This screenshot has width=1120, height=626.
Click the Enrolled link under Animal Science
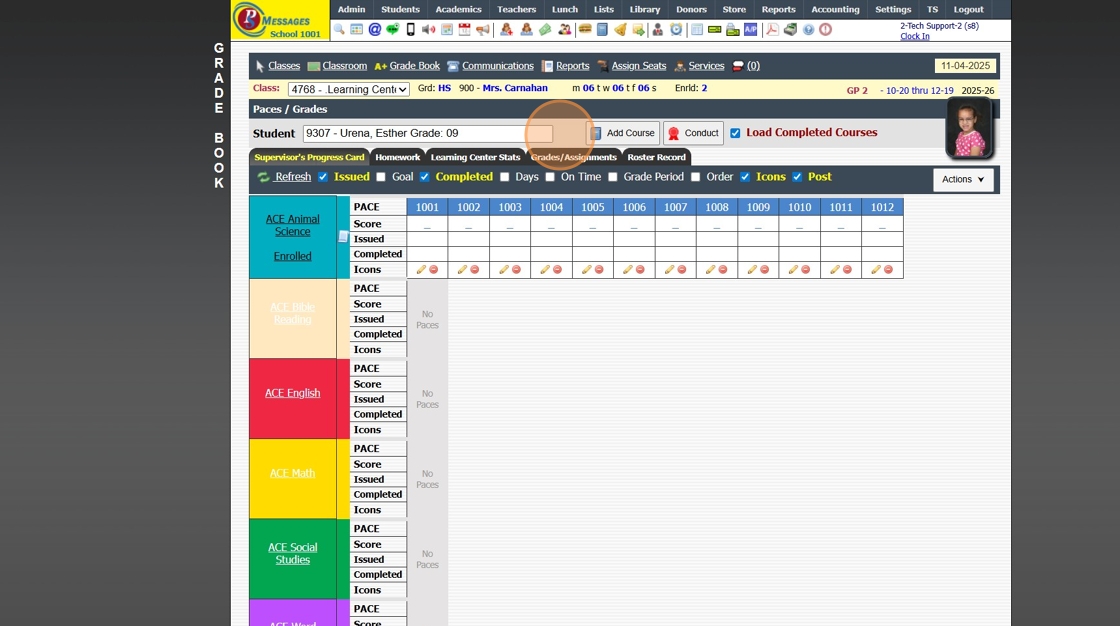click(293, 256)
